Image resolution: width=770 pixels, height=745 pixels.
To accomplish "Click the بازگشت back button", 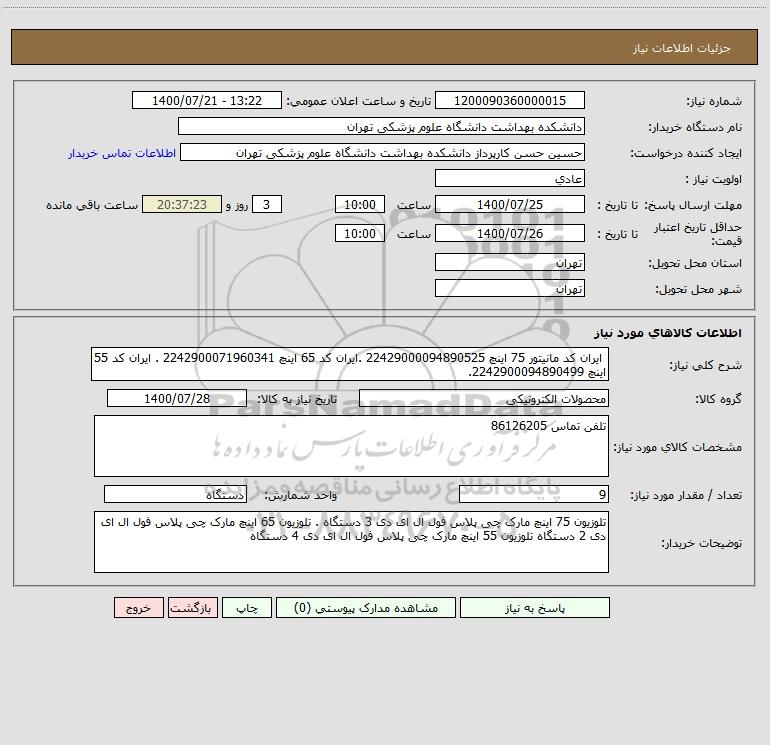I will tap(192, 607).
